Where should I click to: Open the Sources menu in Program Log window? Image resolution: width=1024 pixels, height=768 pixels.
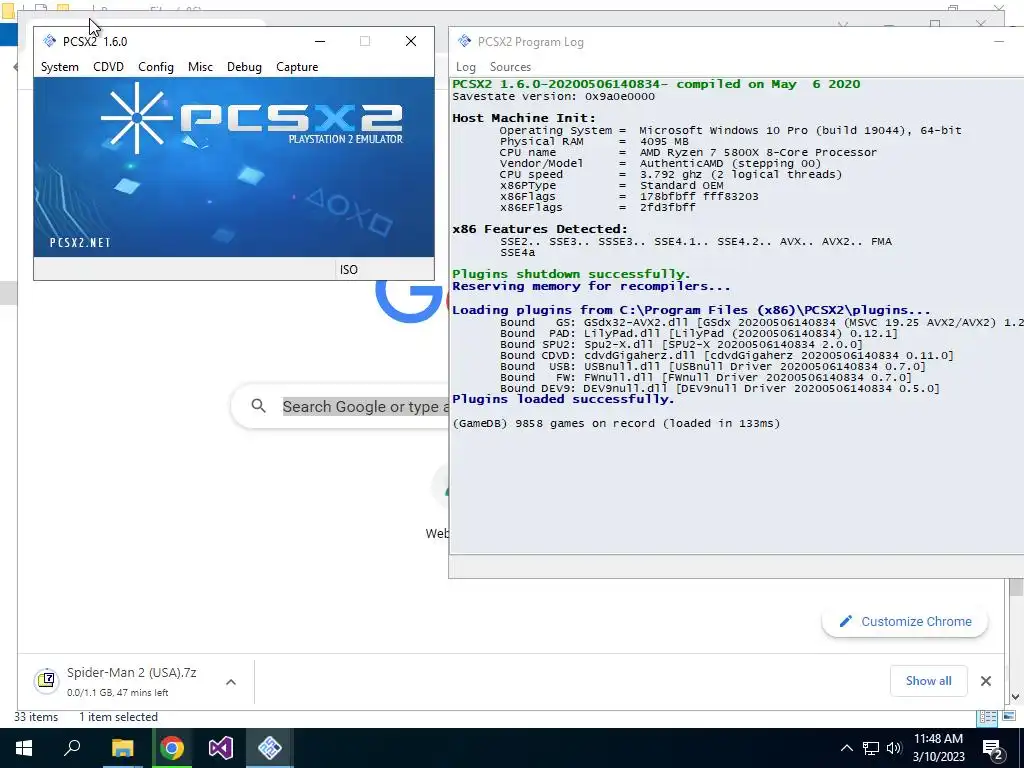coord(510,67)
